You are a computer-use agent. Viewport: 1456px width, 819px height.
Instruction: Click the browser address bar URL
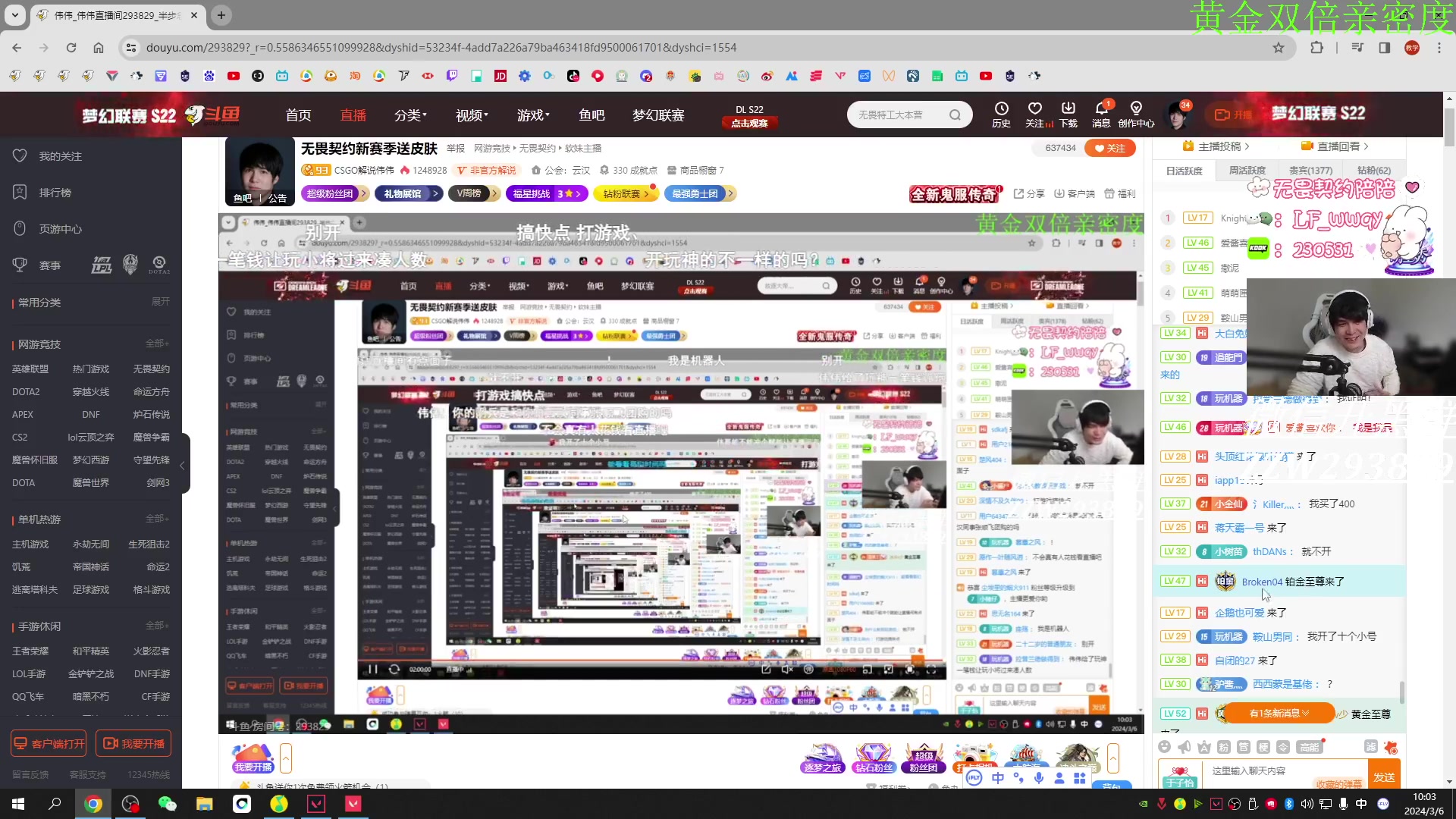point(441,48)
